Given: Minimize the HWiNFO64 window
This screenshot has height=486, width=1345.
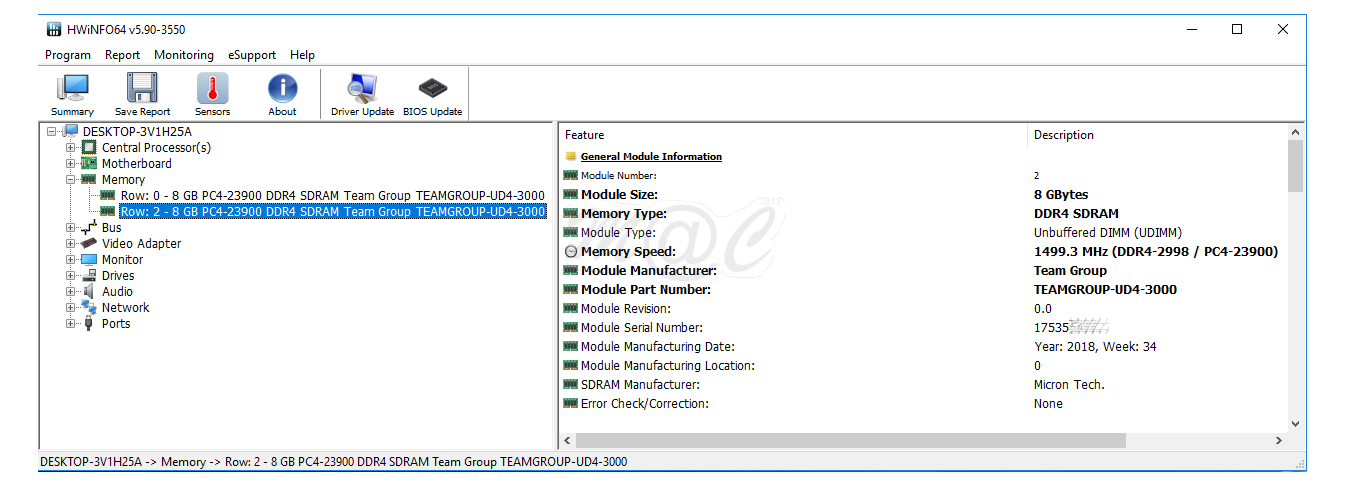Looking at the screenshot, I should 1191,30.
